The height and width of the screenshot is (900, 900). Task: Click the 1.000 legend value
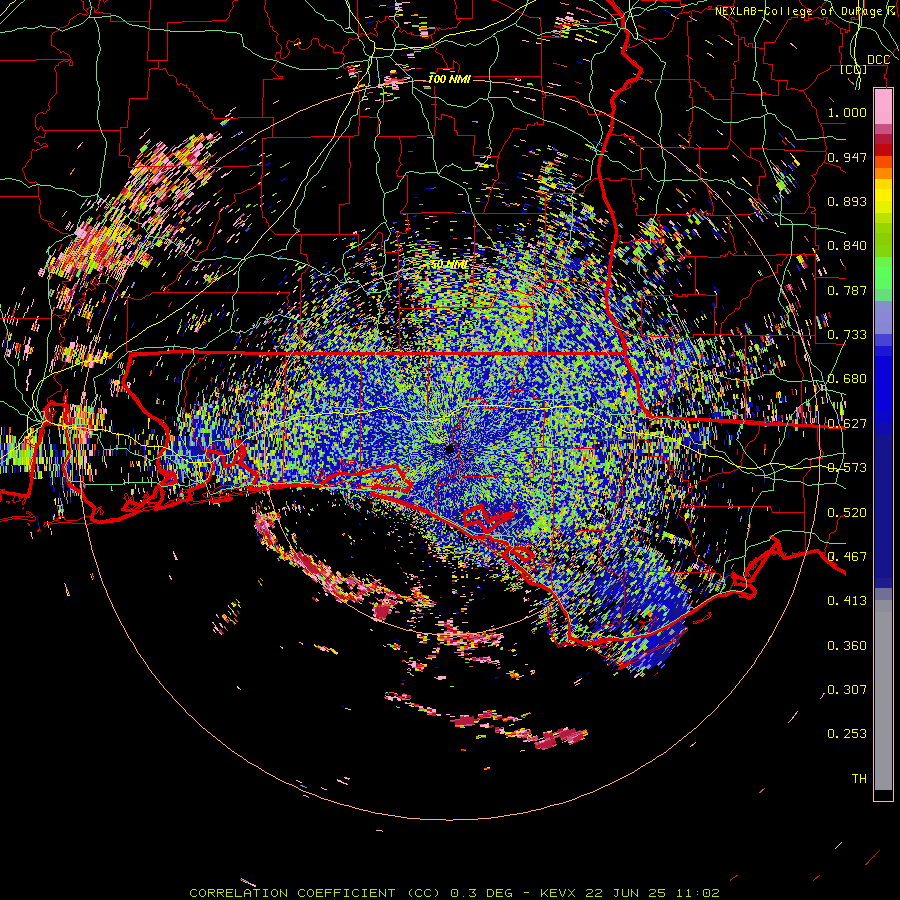pos(847,112)
